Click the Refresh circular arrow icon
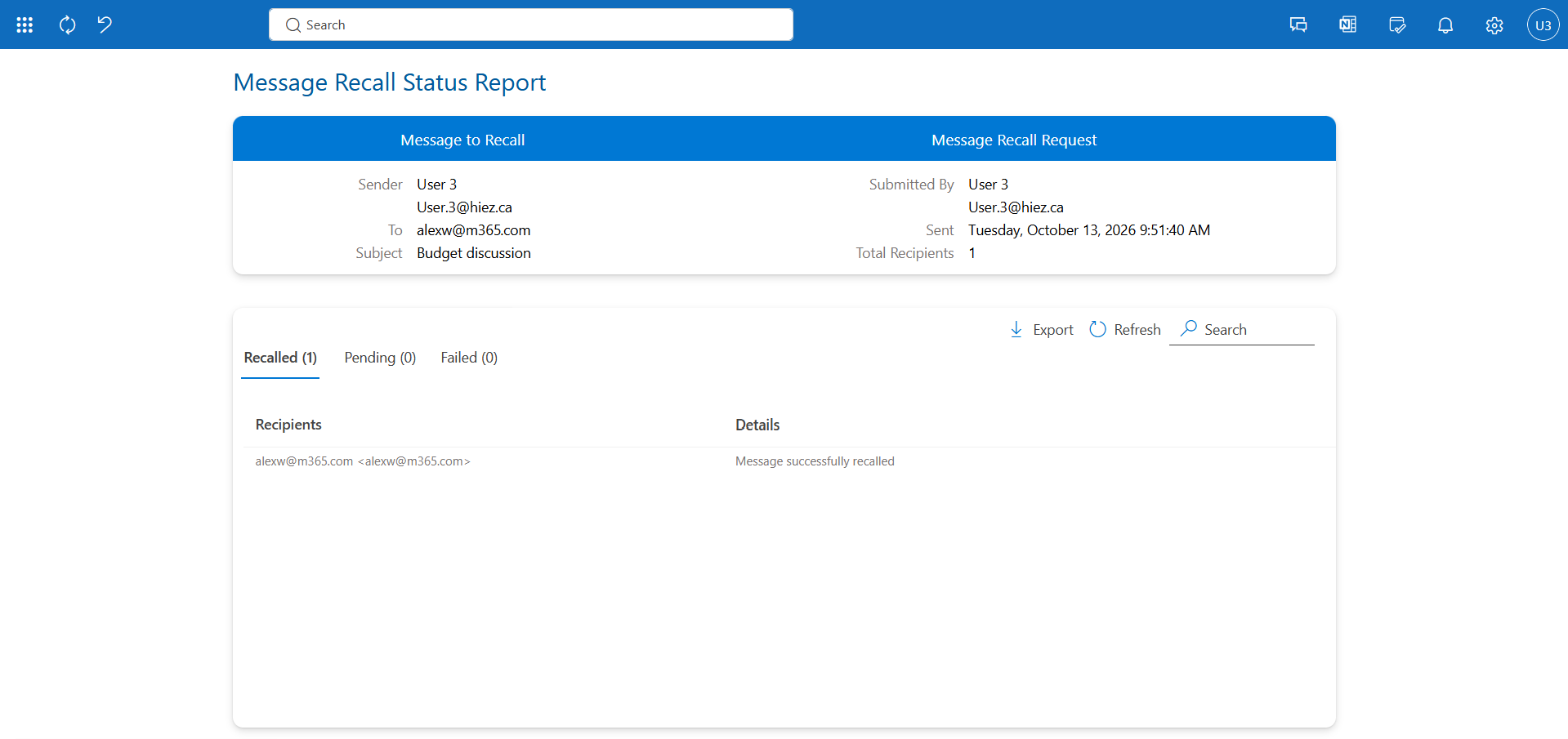Viewport: 1568px width, 739px height. (1097, 329)
